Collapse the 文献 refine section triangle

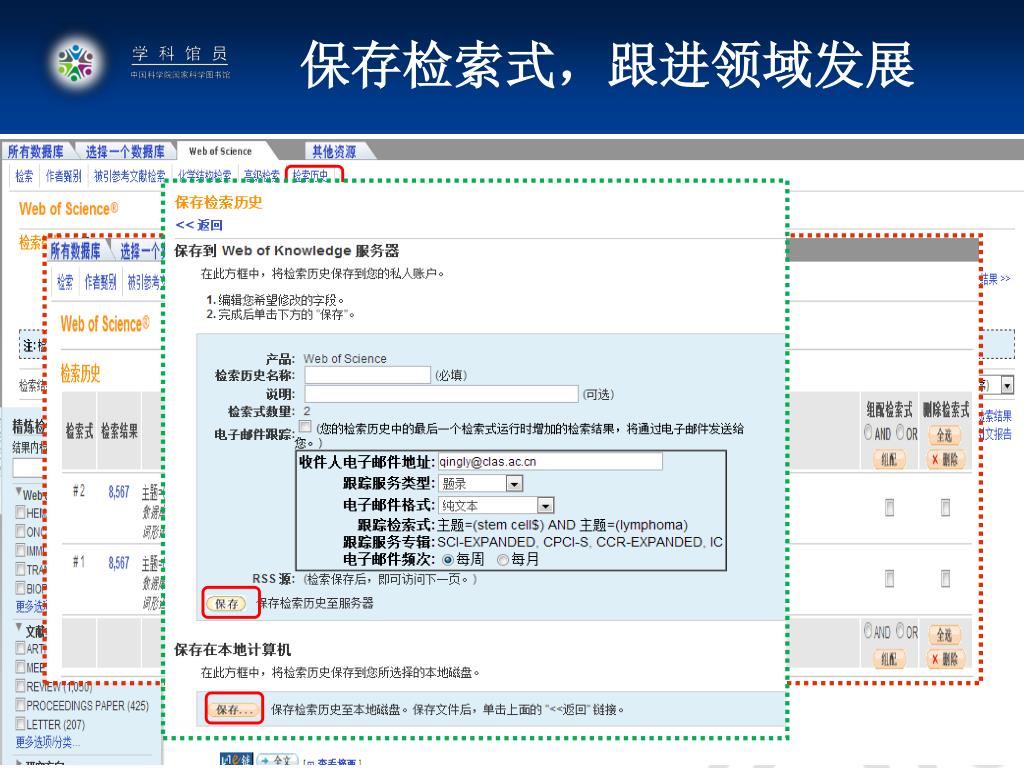(x=19, y=627)
